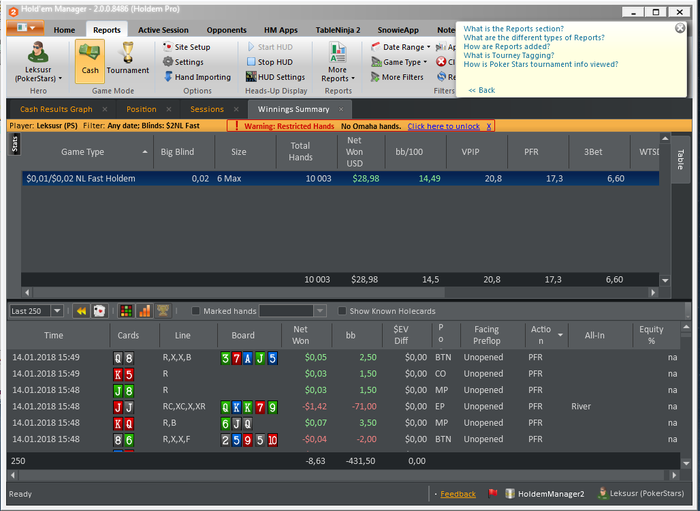Click the Feedback link
Image resolution: width=700 pixels, height=511 pixels.
pyautogui.click(x=458, y=494)
